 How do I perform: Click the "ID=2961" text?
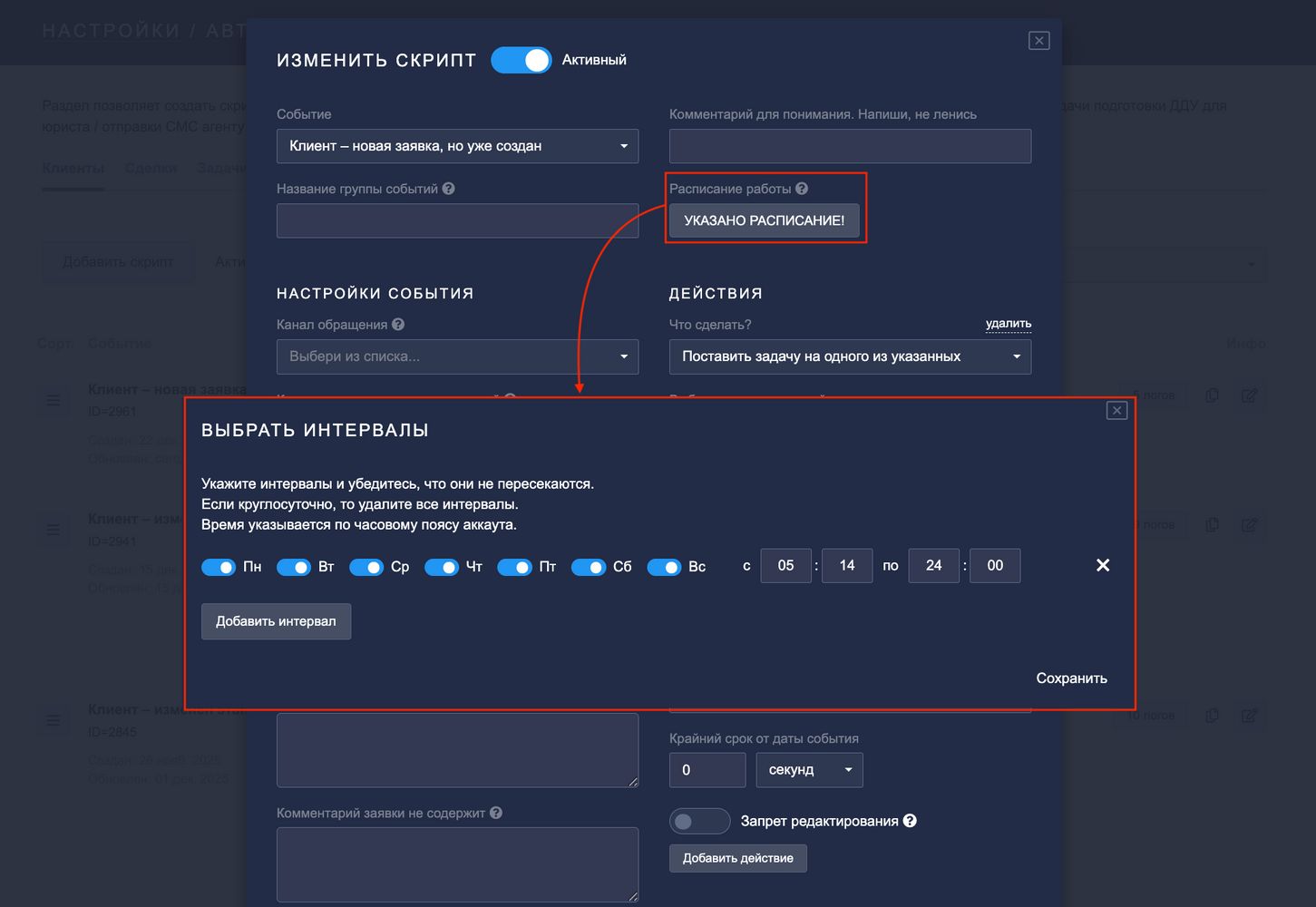[x=112, y=411]
